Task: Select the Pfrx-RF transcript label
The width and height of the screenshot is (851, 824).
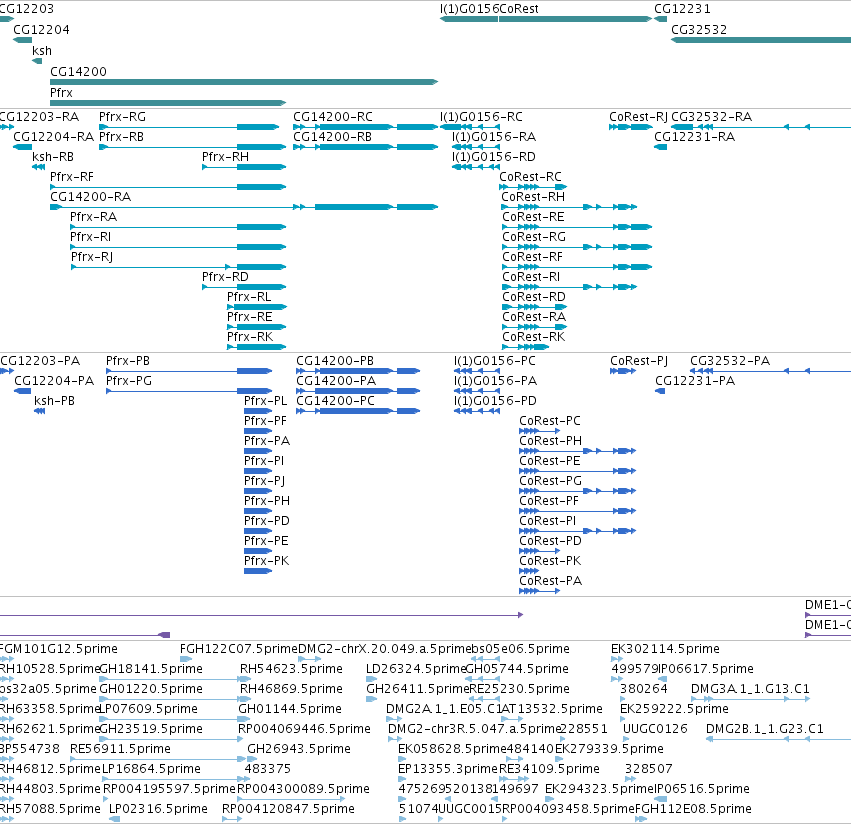Action: point(72,177)
